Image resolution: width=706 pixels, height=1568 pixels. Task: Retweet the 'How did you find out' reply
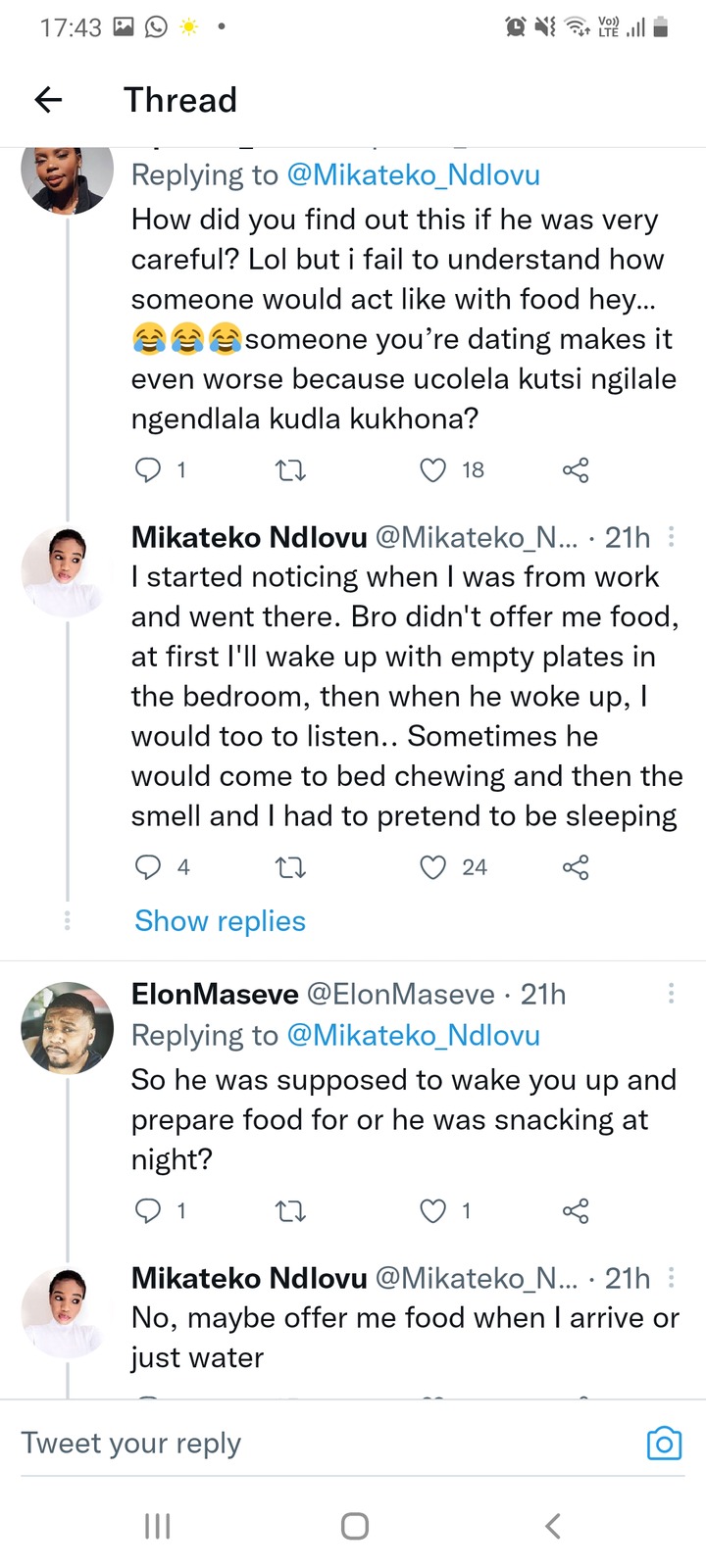[x=290, y=471]
